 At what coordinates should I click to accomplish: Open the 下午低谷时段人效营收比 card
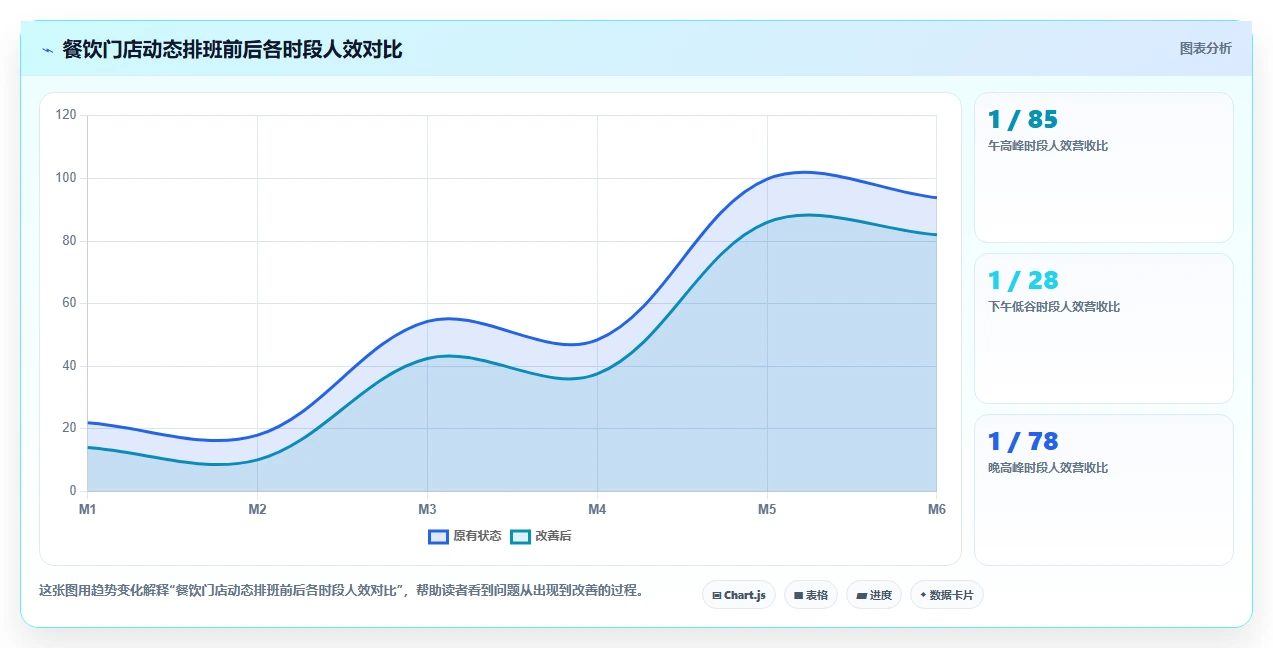pos(1104,328)
